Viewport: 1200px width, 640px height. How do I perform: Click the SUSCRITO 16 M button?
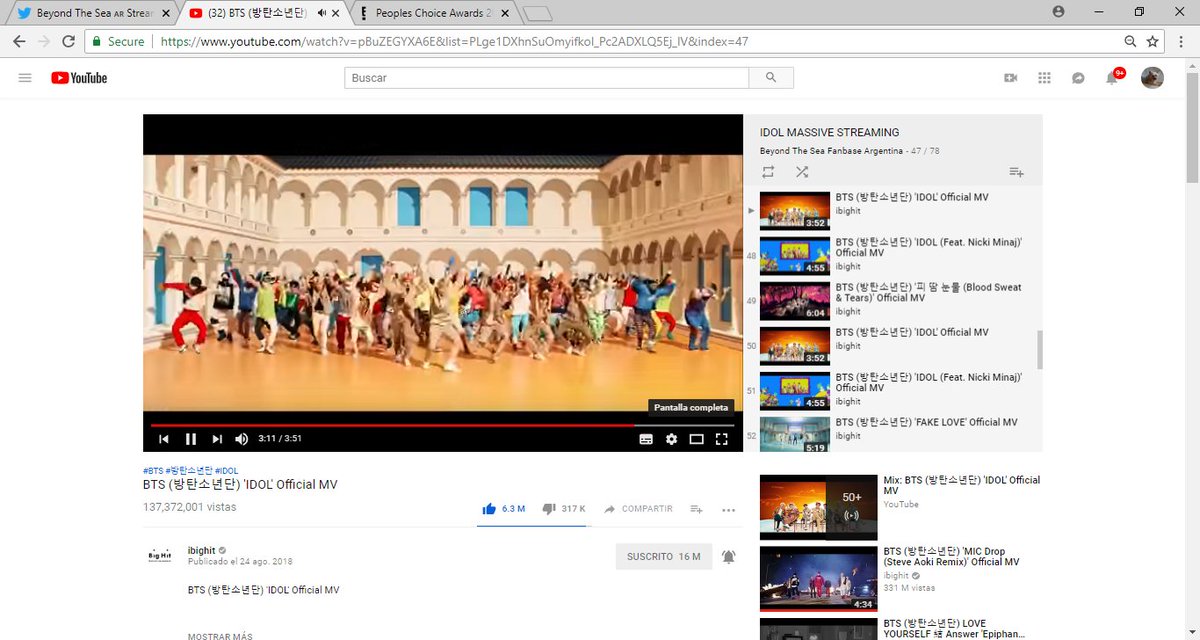tap(664, 556)
